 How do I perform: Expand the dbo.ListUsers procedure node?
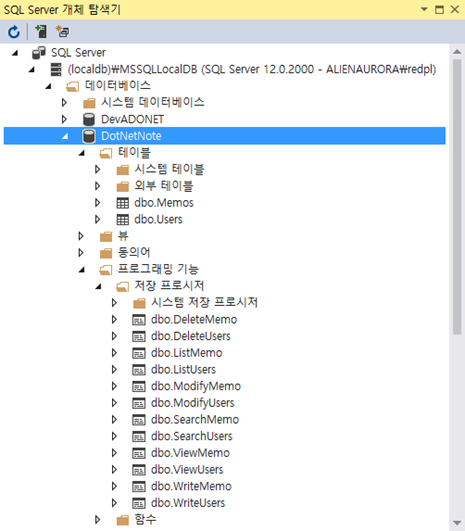[114, 369]
